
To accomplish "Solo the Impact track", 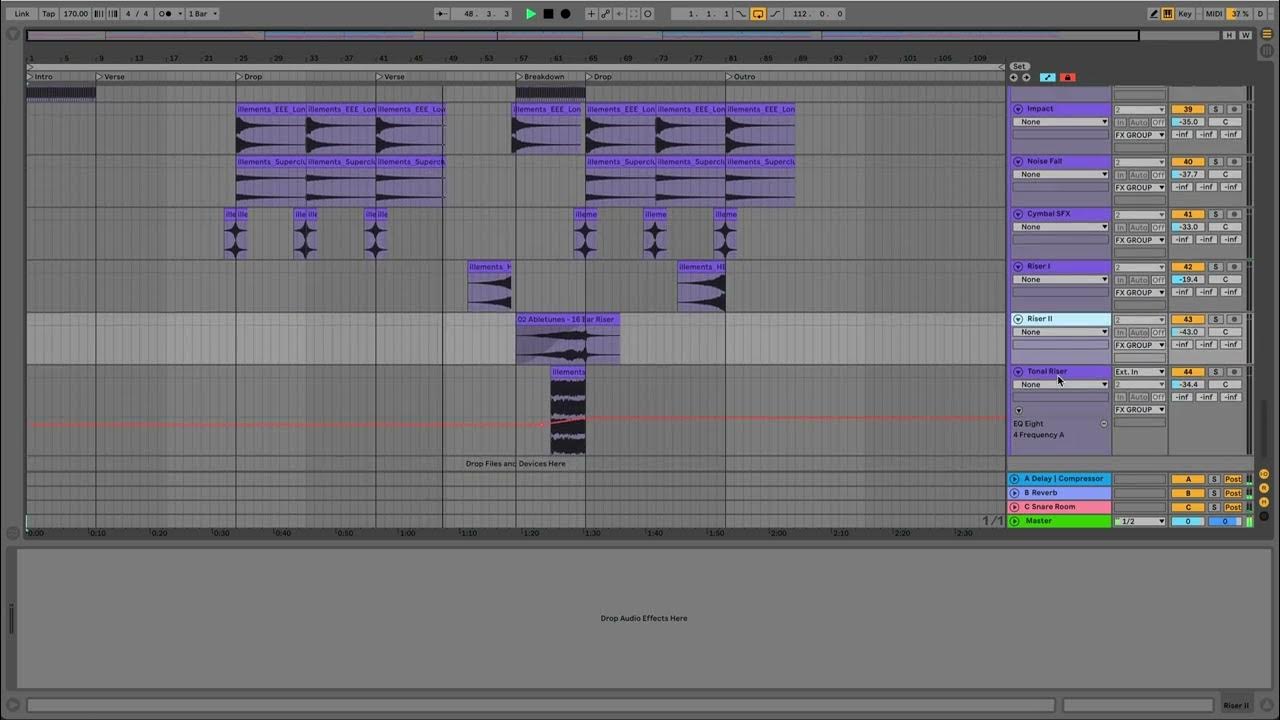I will click(x=1216, y=109).
